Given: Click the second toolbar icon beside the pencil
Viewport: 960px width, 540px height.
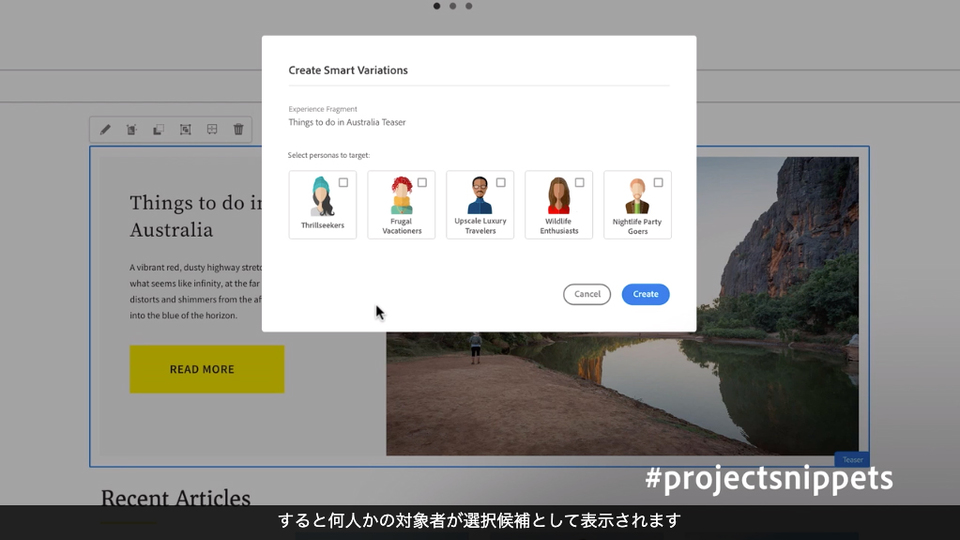Looking at the screenshot, I should coord(132,129).
